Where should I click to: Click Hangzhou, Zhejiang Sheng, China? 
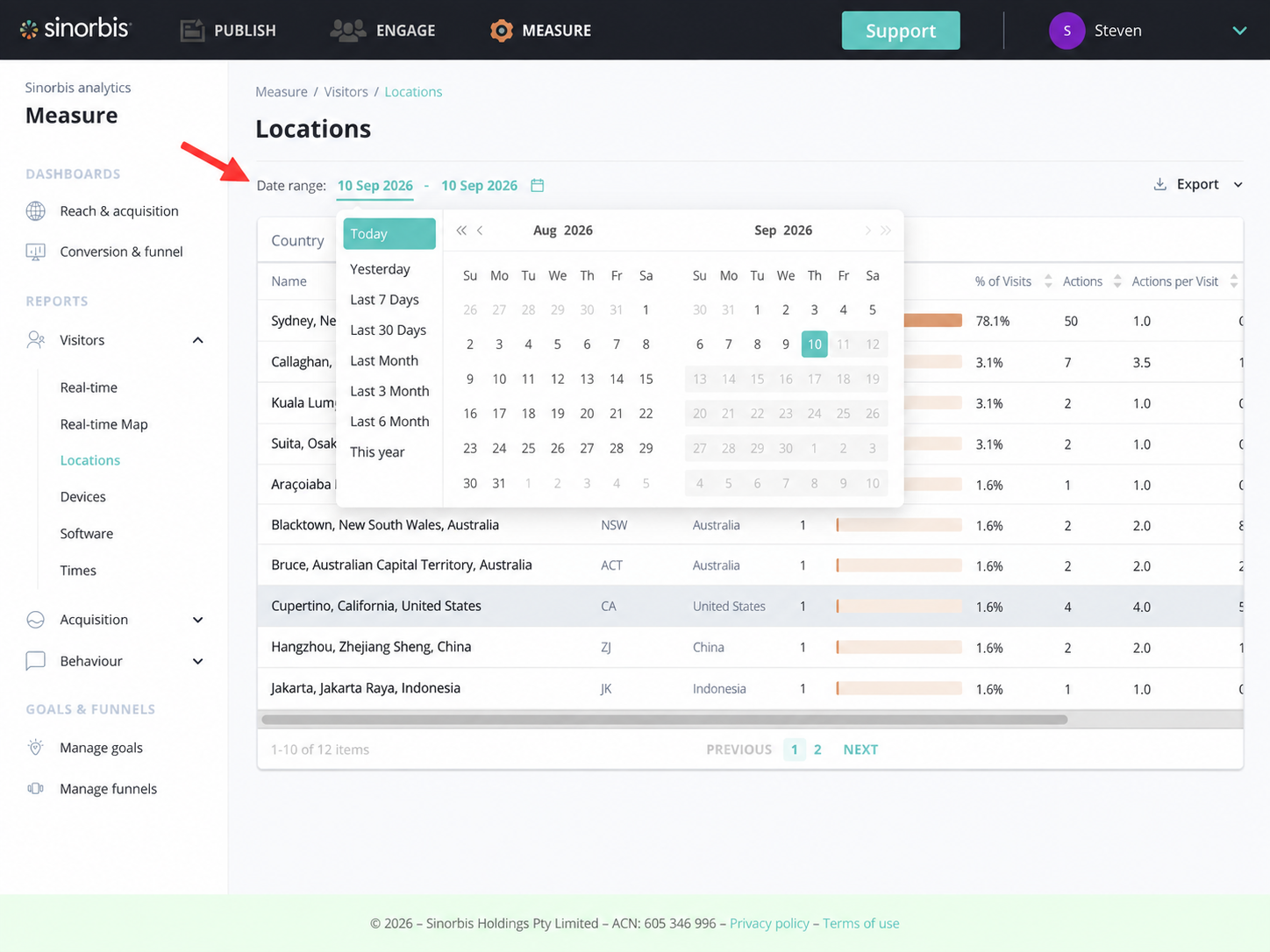[x=371, y=647]
